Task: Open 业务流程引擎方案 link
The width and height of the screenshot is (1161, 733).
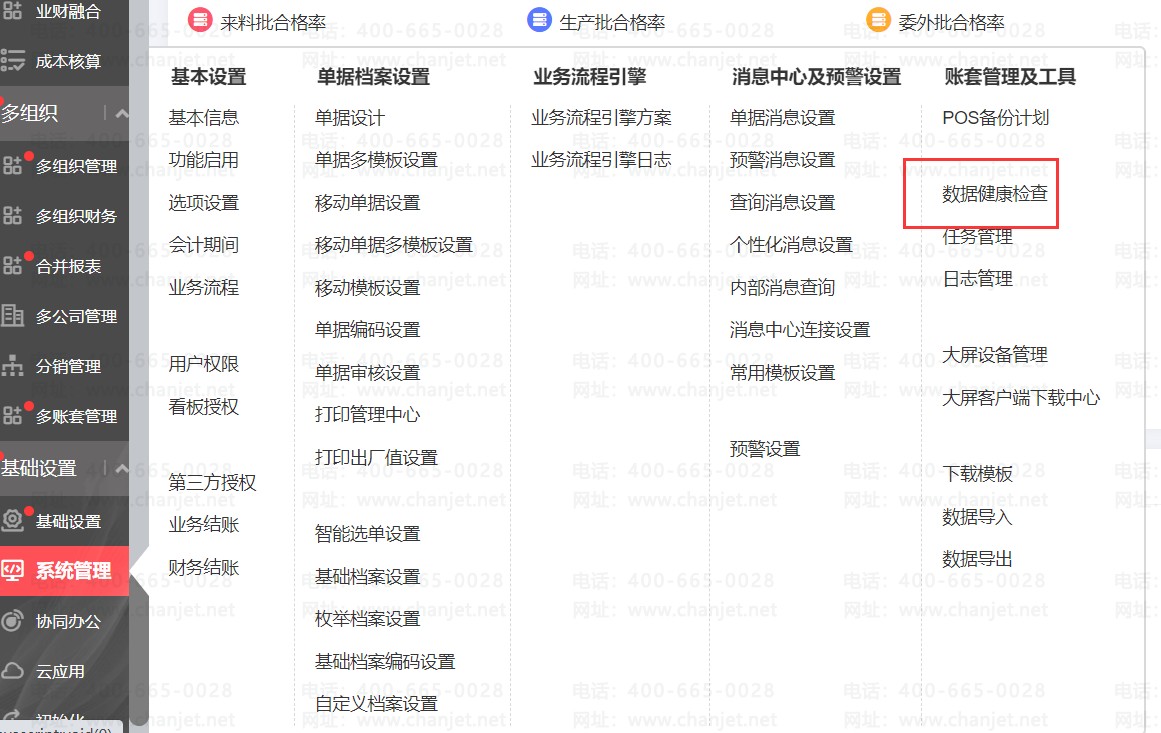Action: (601, 118)
